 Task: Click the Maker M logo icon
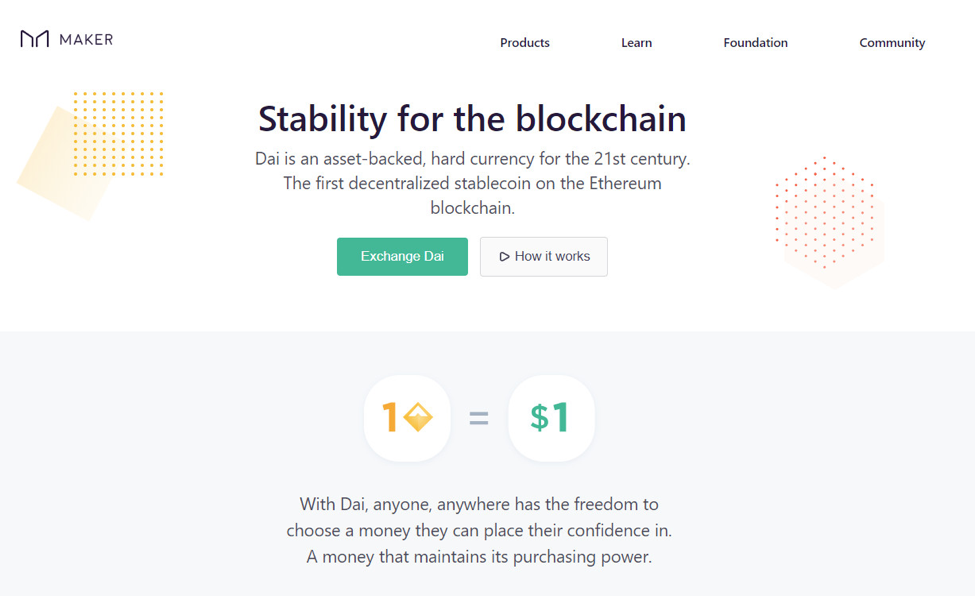point(34,39)
